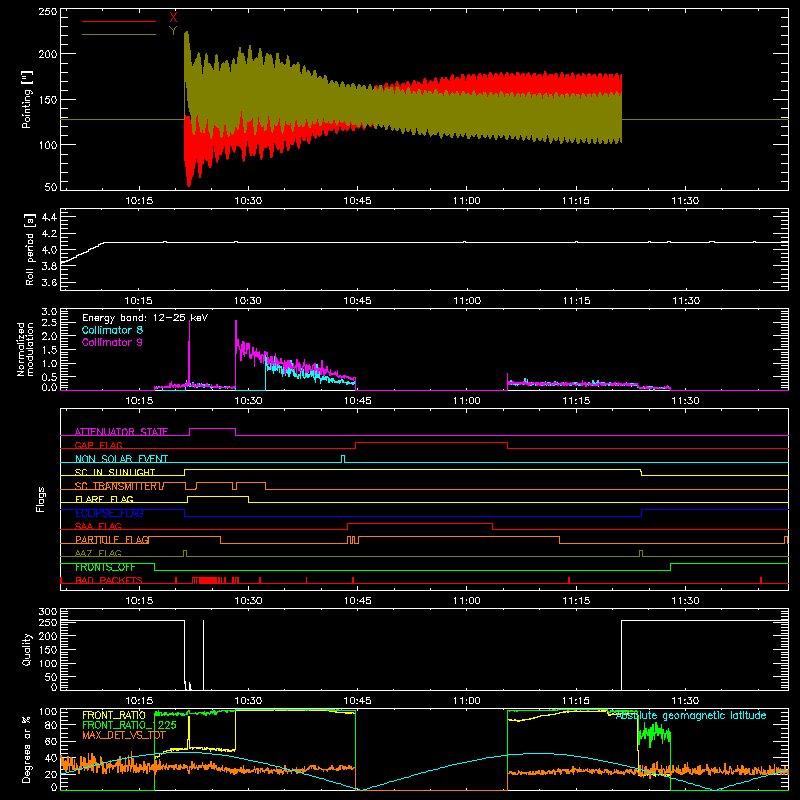
Task: Click the BAD_PACKETS flag label
Action: coord(109,580)
